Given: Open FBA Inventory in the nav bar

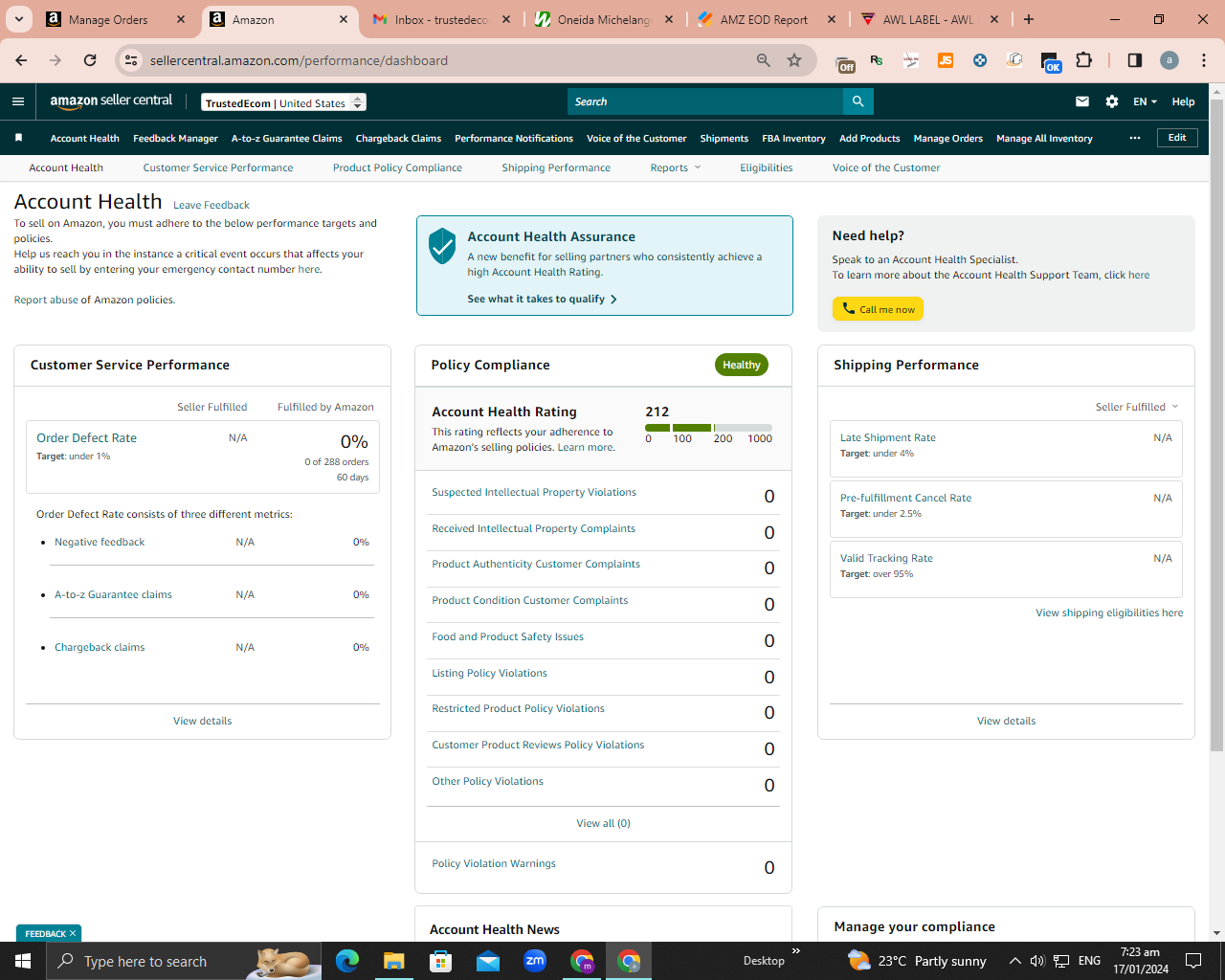Looking at the screenshot, I should point(793,138).
